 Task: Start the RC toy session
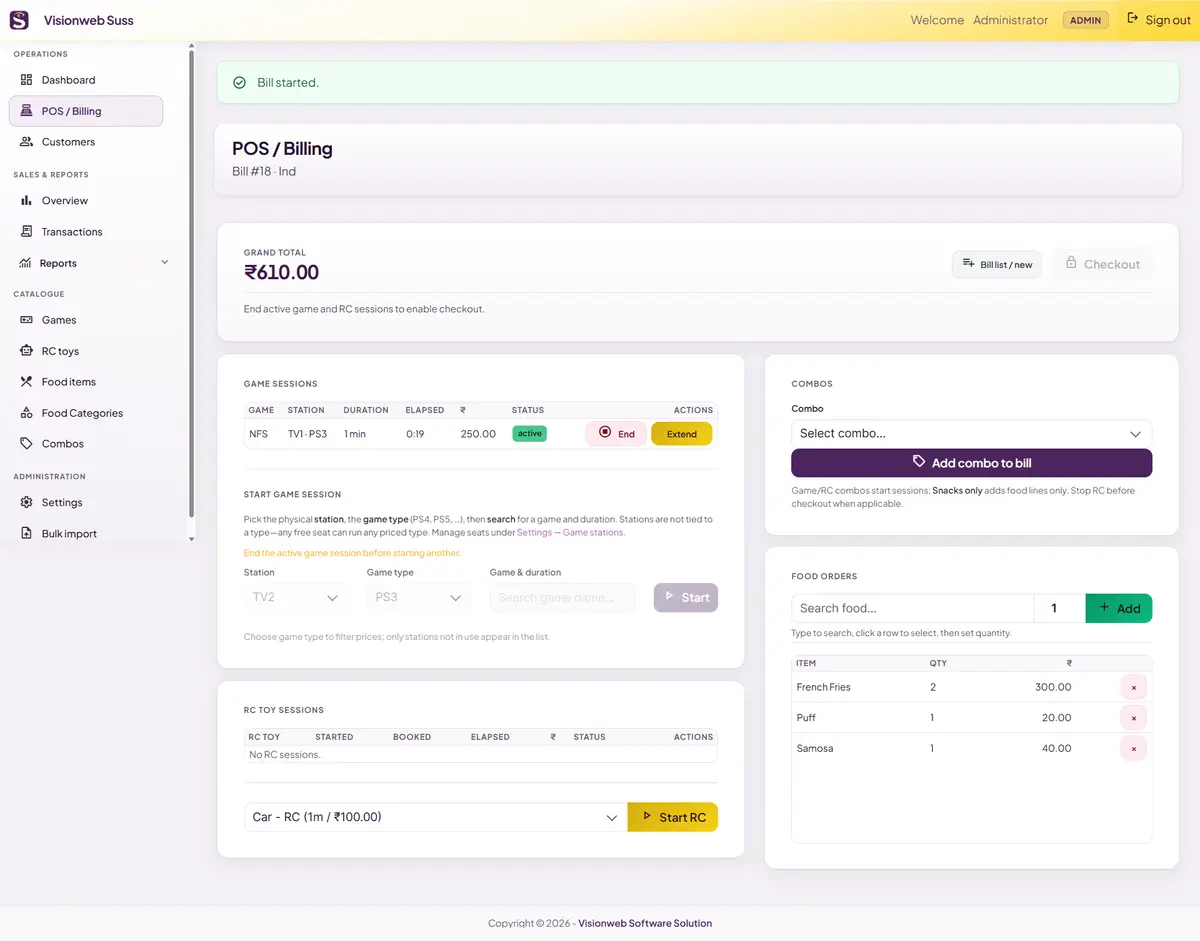pos(673,817)
